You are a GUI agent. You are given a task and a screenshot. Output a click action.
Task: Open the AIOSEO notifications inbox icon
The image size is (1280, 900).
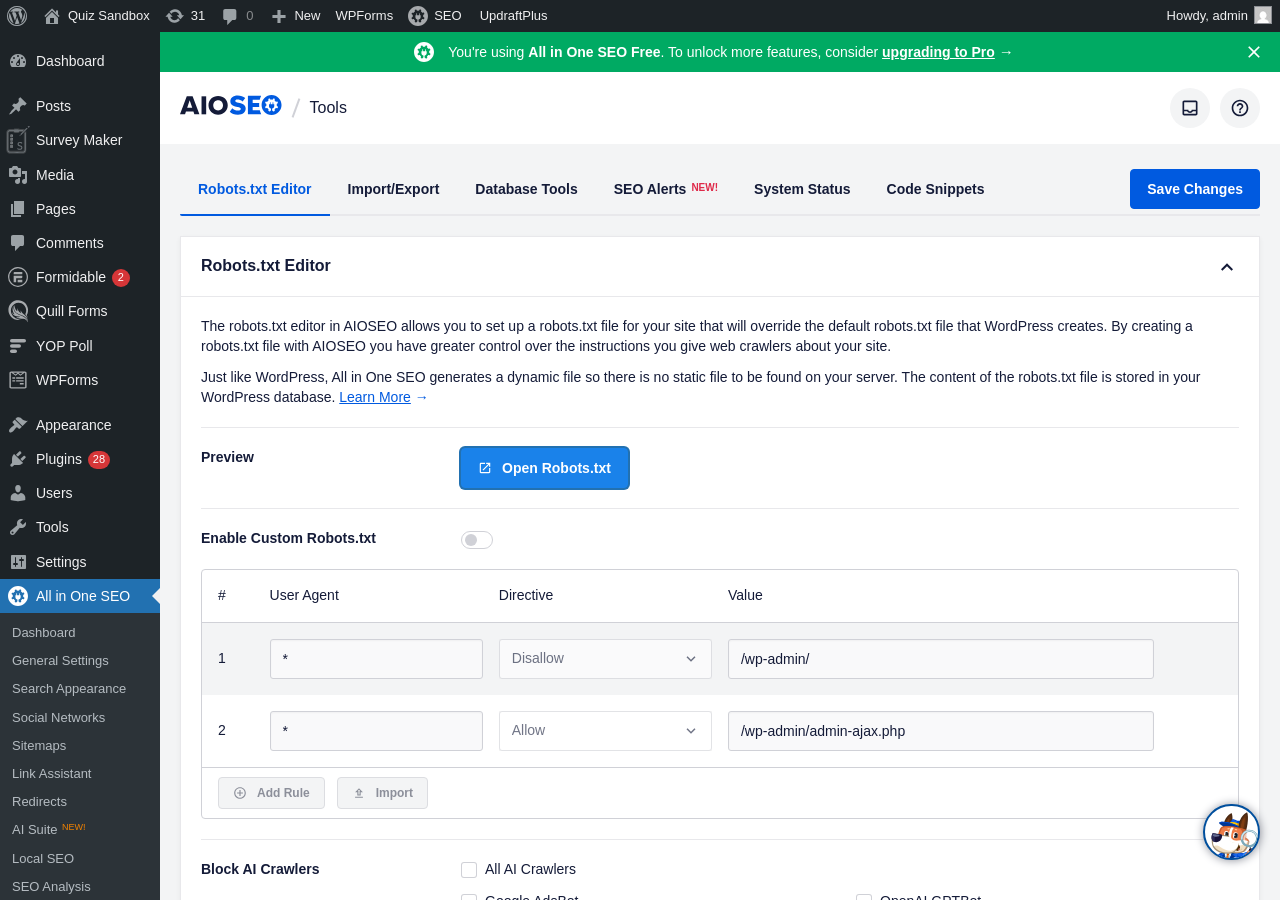pos(1190,108)
